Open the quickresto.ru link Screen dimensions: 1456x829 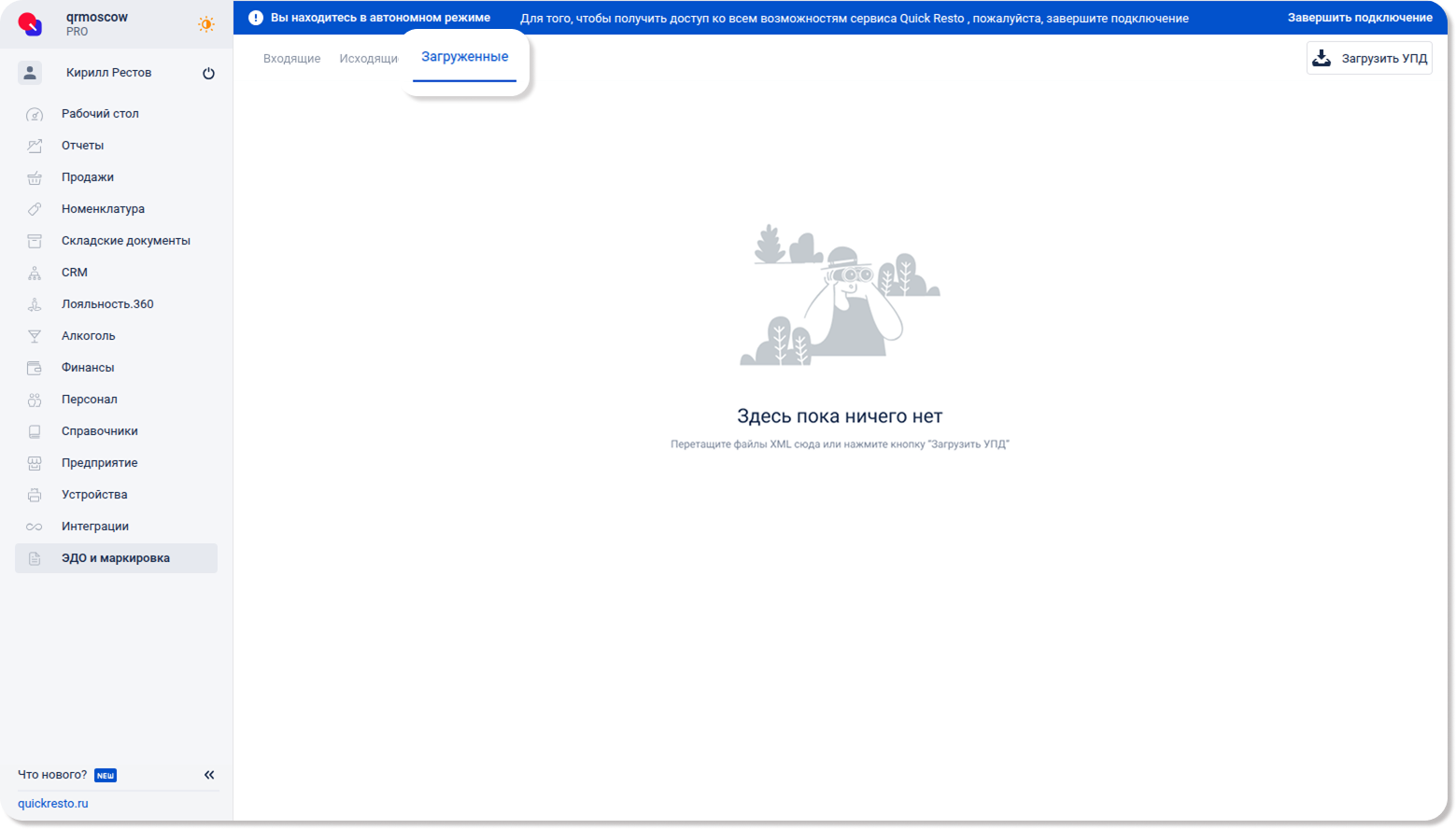(53, 804)
